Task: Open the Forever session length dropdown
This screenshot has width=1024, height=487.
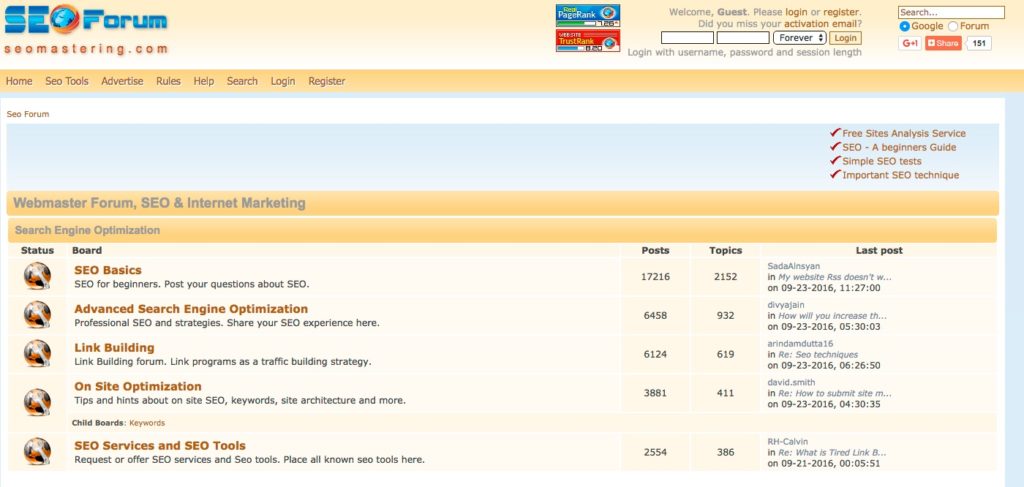Action: 800,38
